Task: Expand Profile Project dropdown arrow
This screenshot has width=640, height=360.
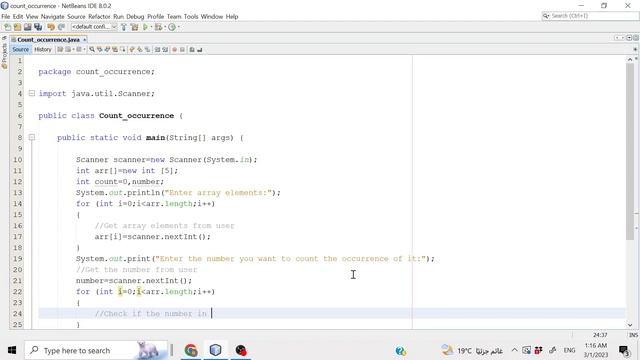Action: point(179,27)
